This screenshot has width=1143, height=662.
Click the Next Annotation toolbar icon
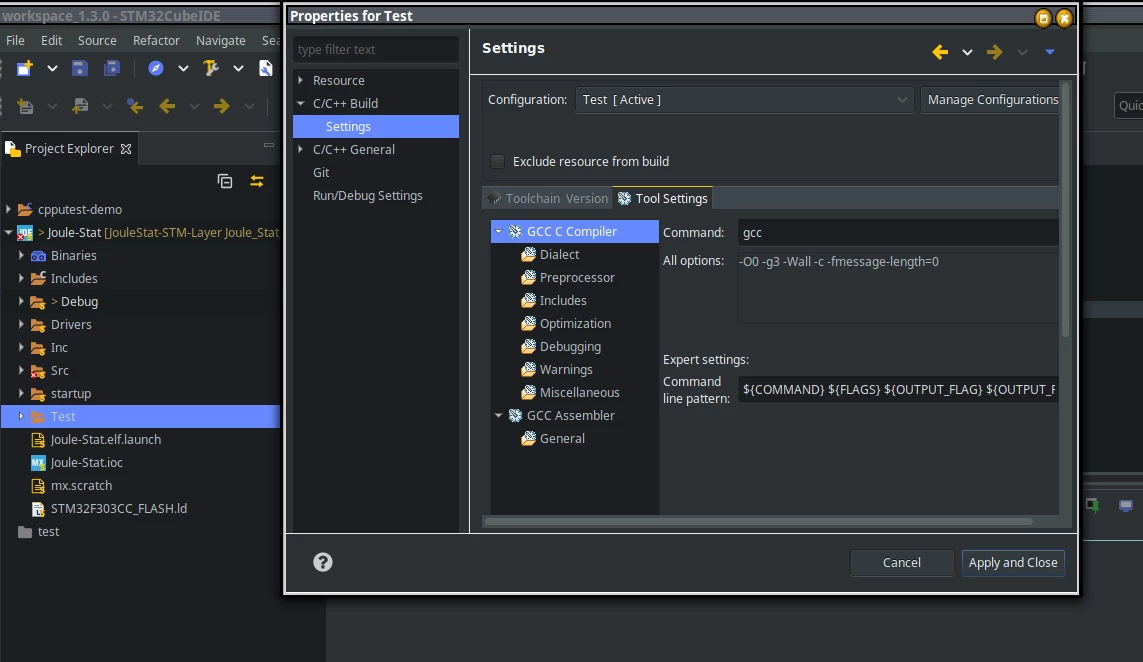(26, 106)
